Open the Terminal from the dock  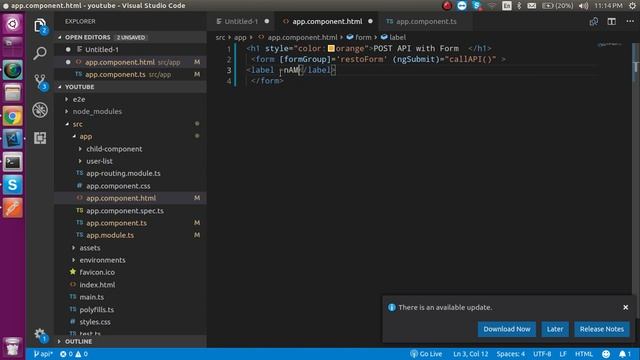coord(13,163)
